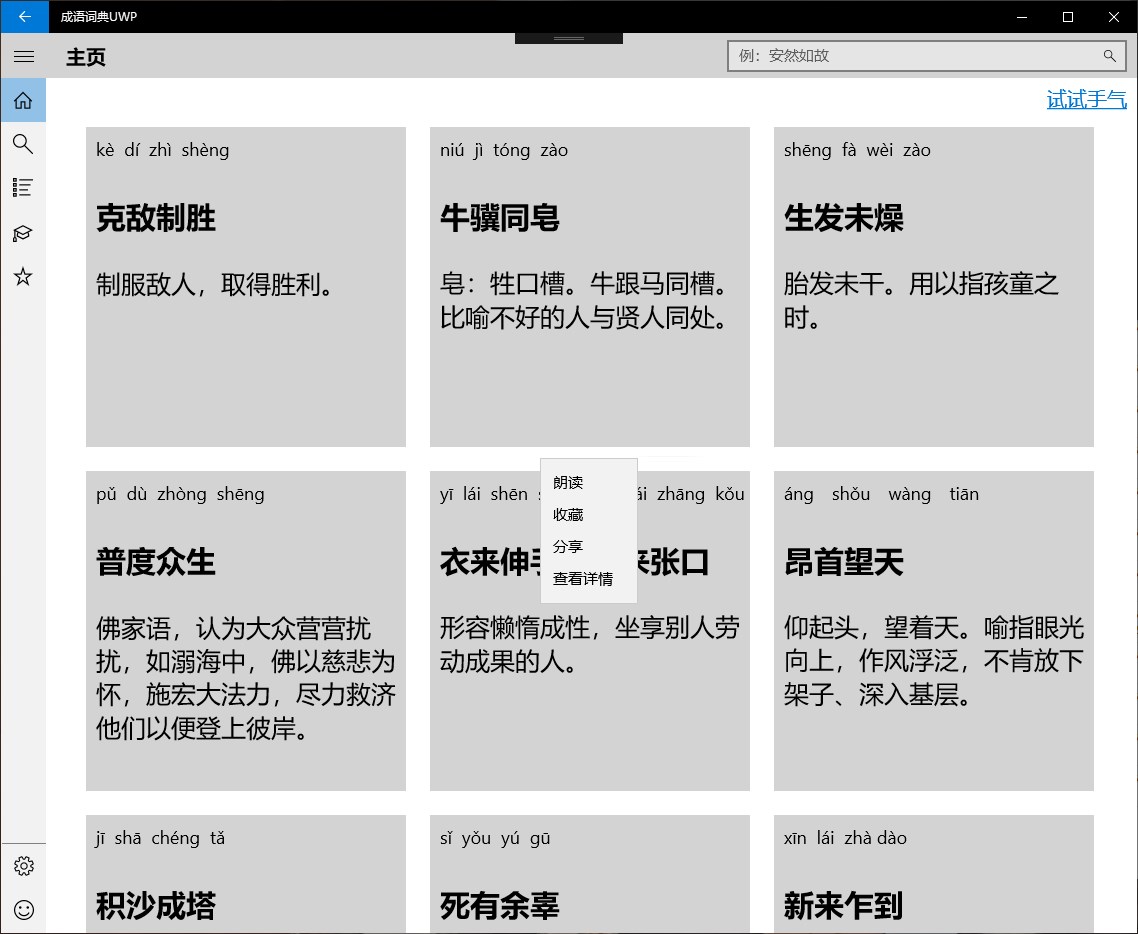Click the search magnifier in the search box
The image size is (1138, 934).
tap(1109, 56)
